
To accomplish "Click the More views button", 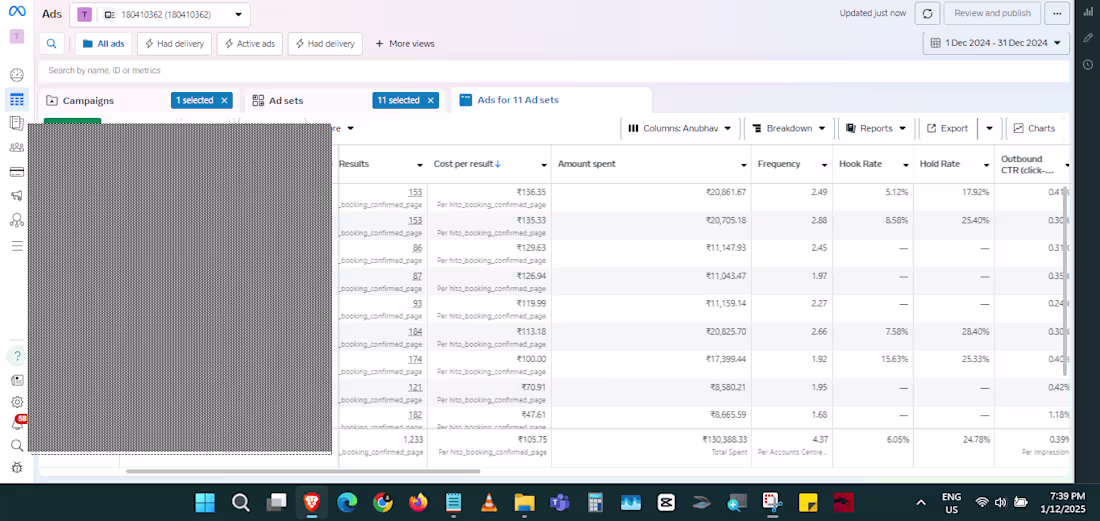I will tap(405, 44).
